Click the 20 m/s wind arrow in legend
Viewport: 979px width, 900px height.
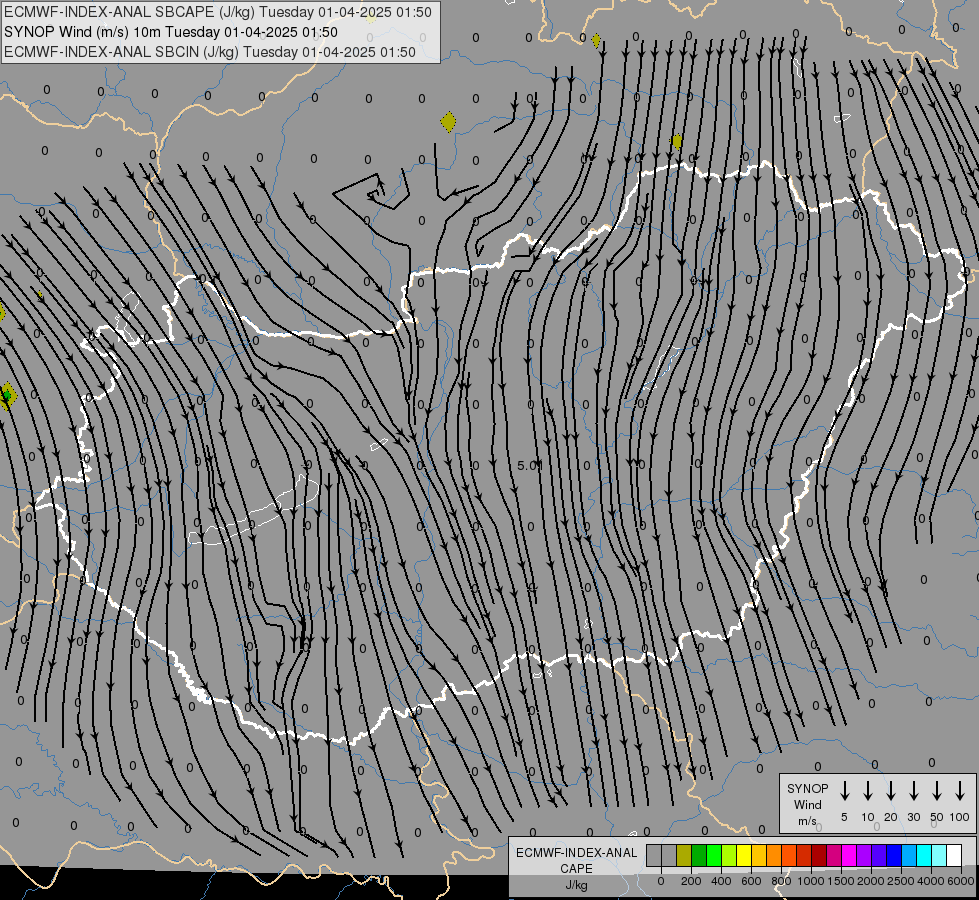(x=891, y=791)
